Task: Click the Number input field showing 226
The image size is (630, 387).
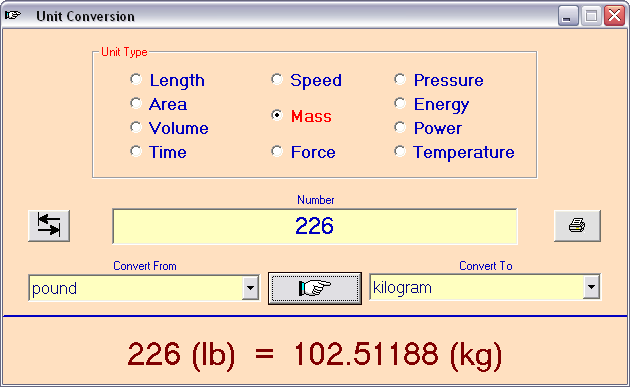Action: 315,226
